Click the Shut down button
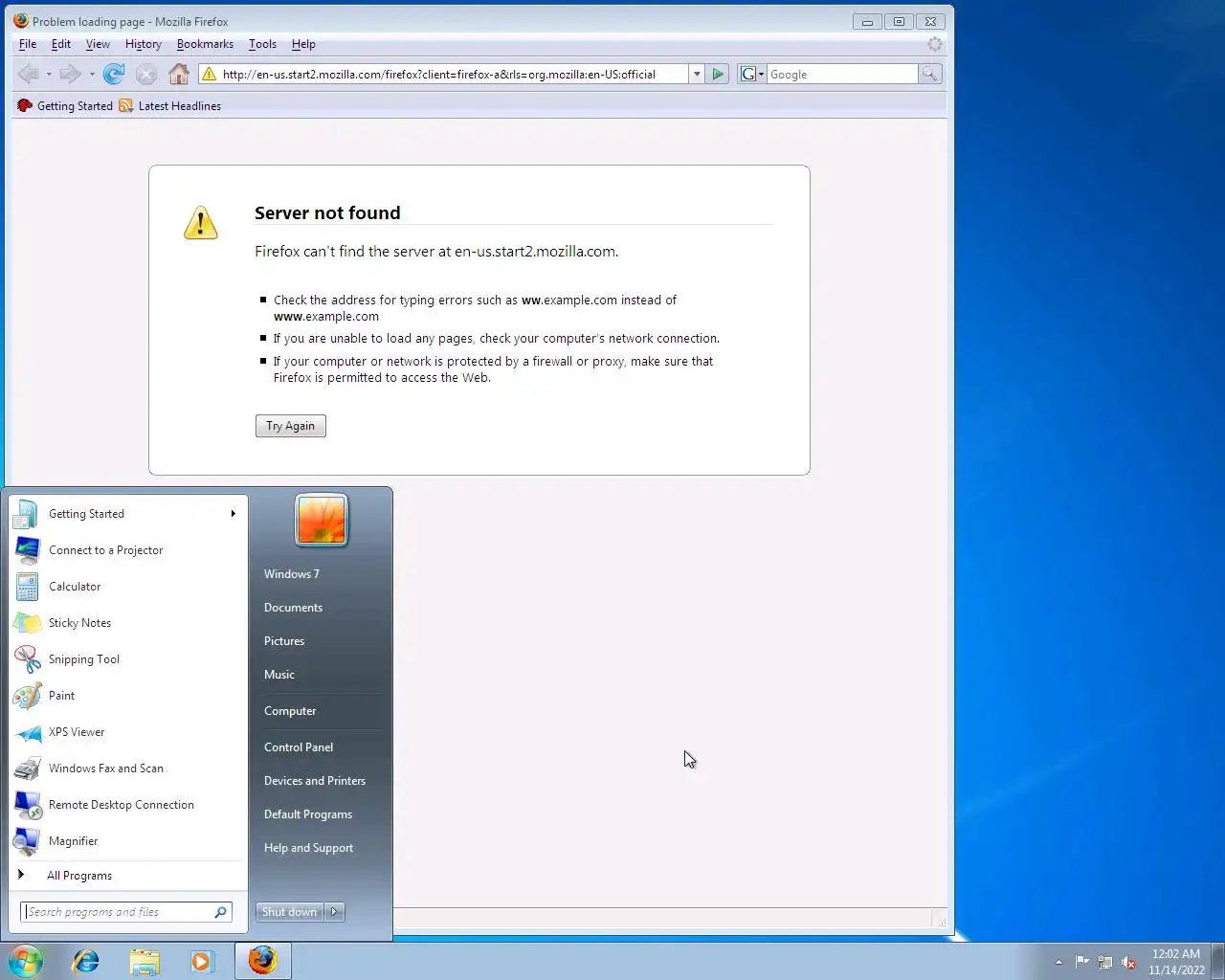This screenshot has width=1225, height=980. click(x=289, y=912)
